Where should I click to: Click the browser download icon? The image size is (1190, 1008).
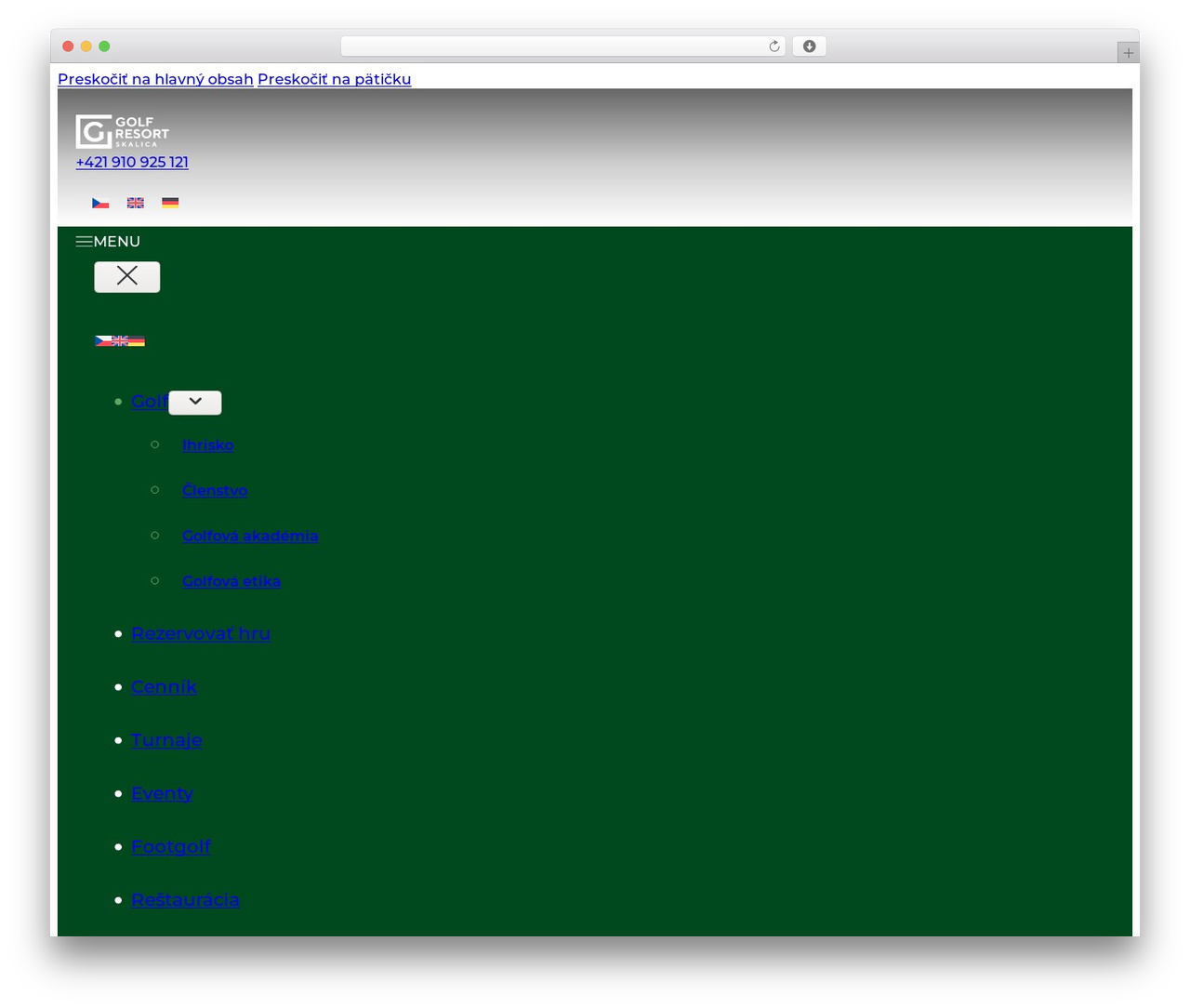click(x=810, y=46)
